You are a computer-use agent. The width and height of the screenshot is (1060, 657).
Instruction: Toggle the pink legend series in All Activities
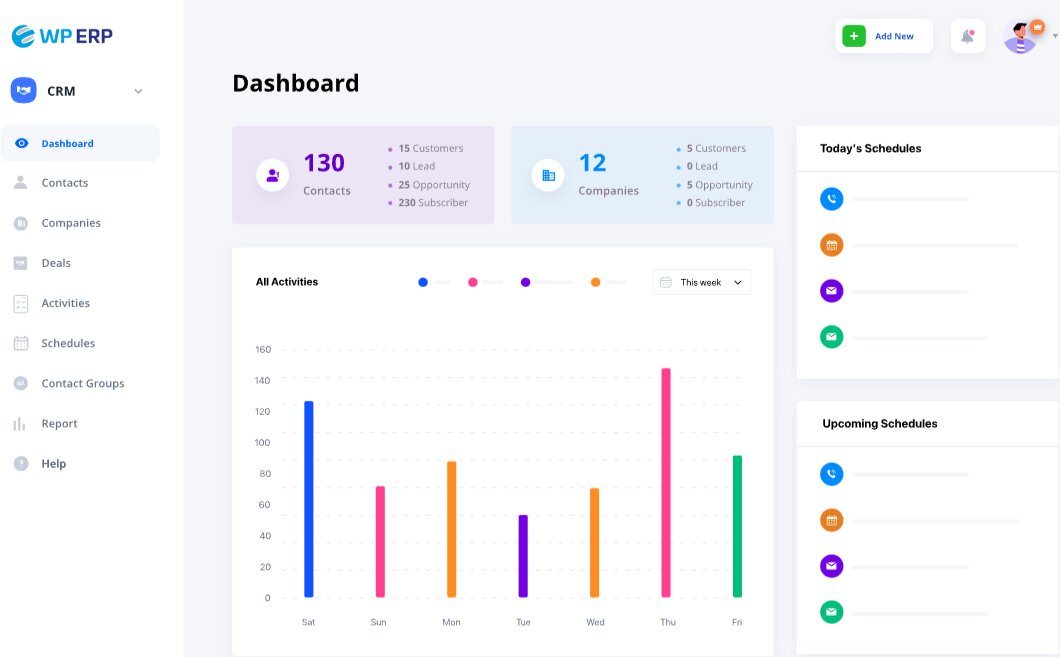[473, 282]
